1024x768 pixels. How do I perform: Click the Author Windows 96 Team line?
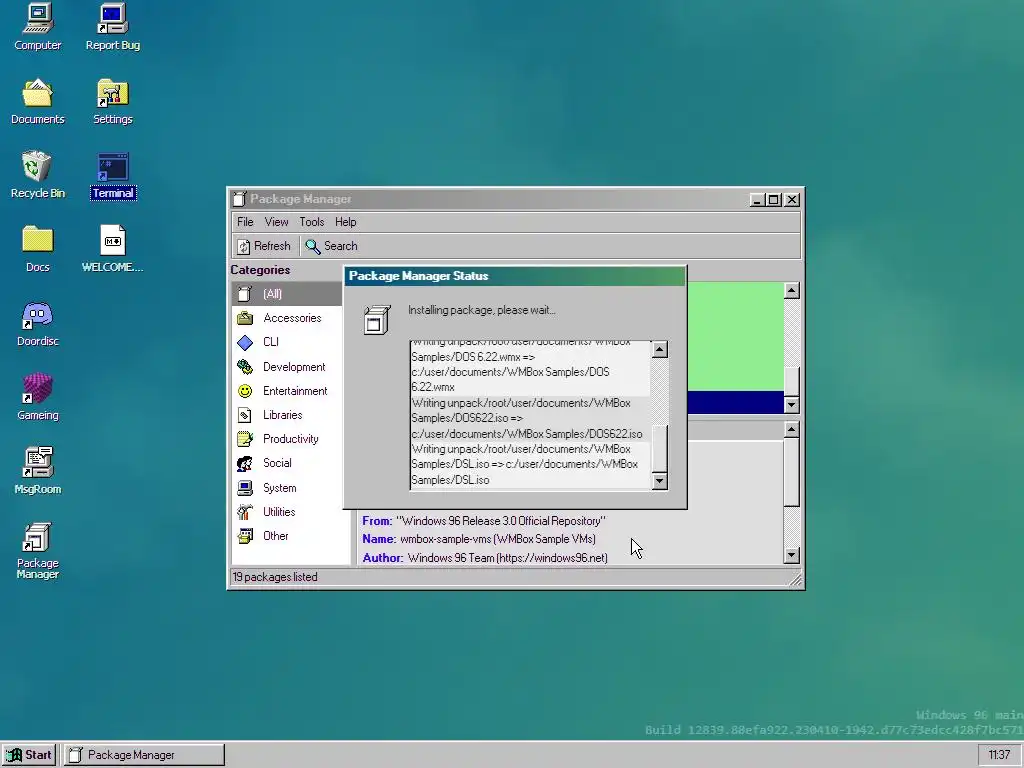pos(485,558)
